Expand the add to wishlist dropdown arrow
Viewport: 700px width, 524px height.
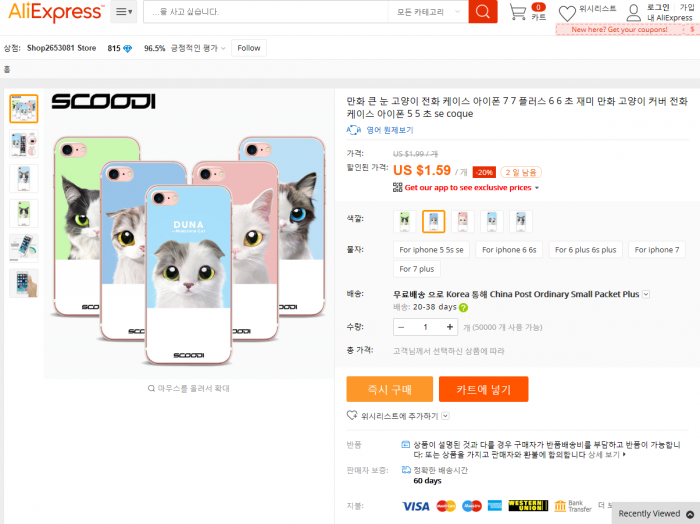point(445,416)
